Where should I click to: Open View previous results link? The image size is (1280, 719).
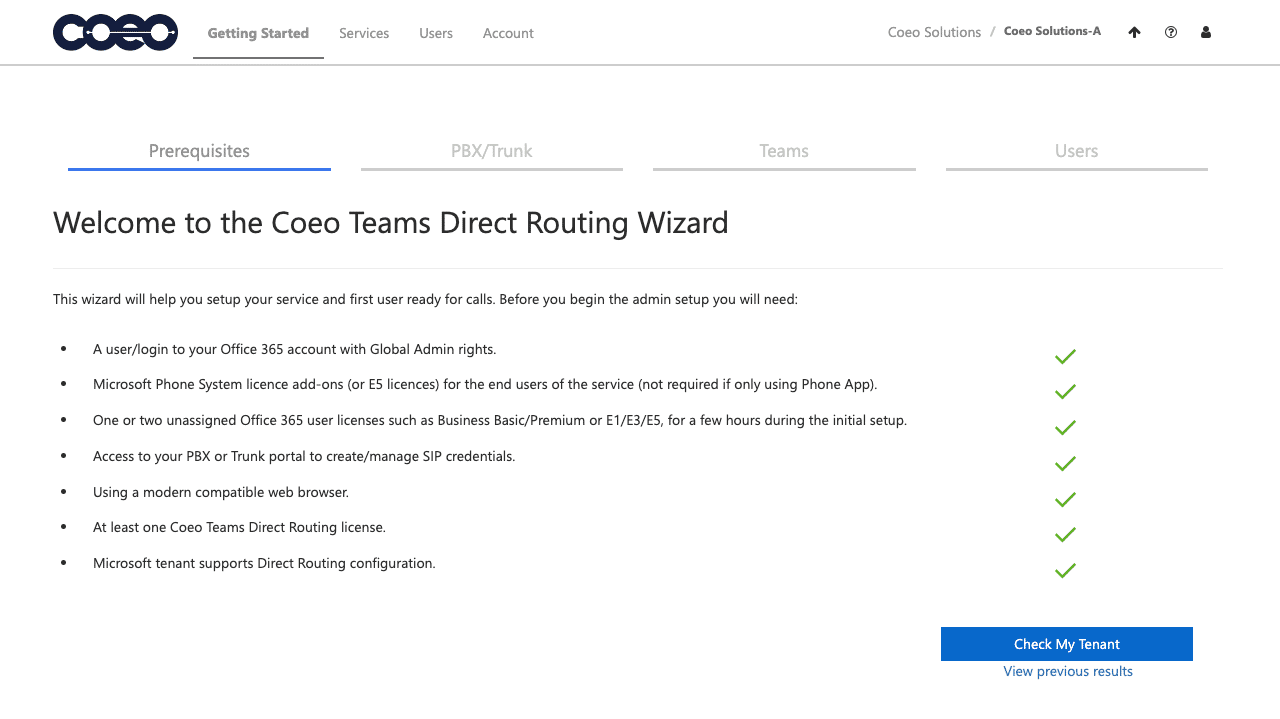pyautogui.click(x=1068, y=671)
